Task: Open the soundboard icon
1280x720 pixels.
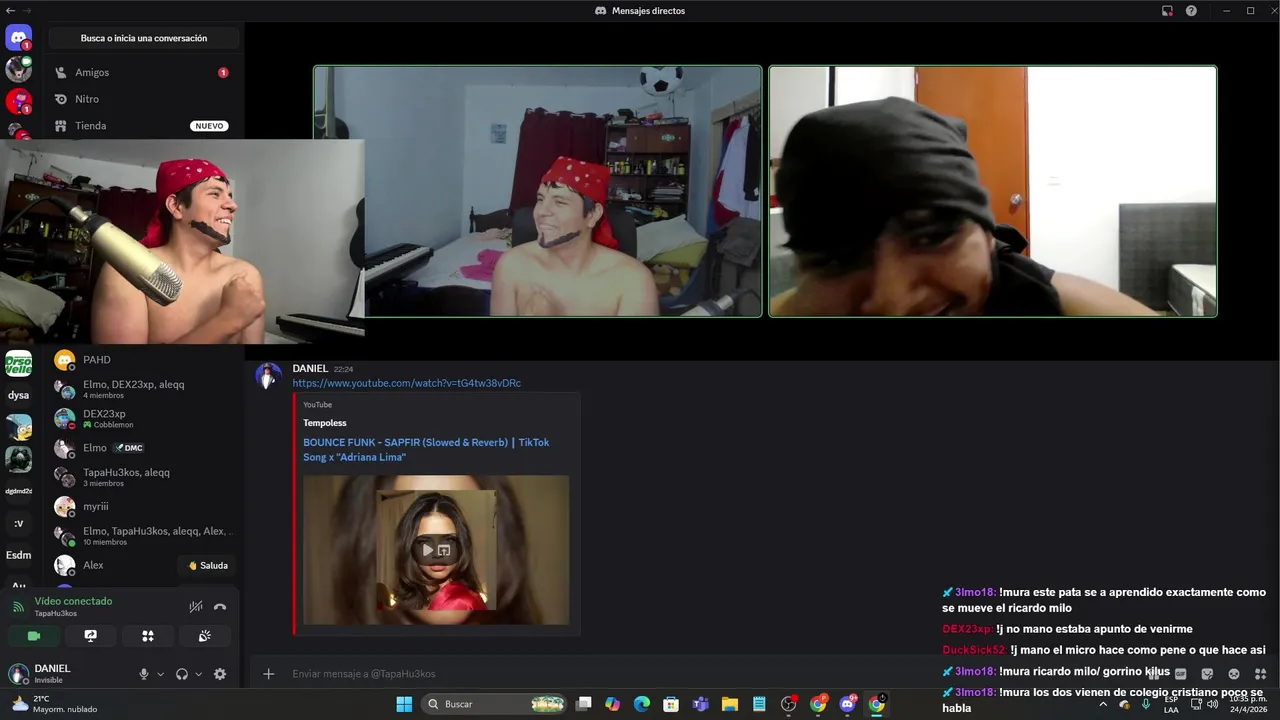Action: [205, 636]
